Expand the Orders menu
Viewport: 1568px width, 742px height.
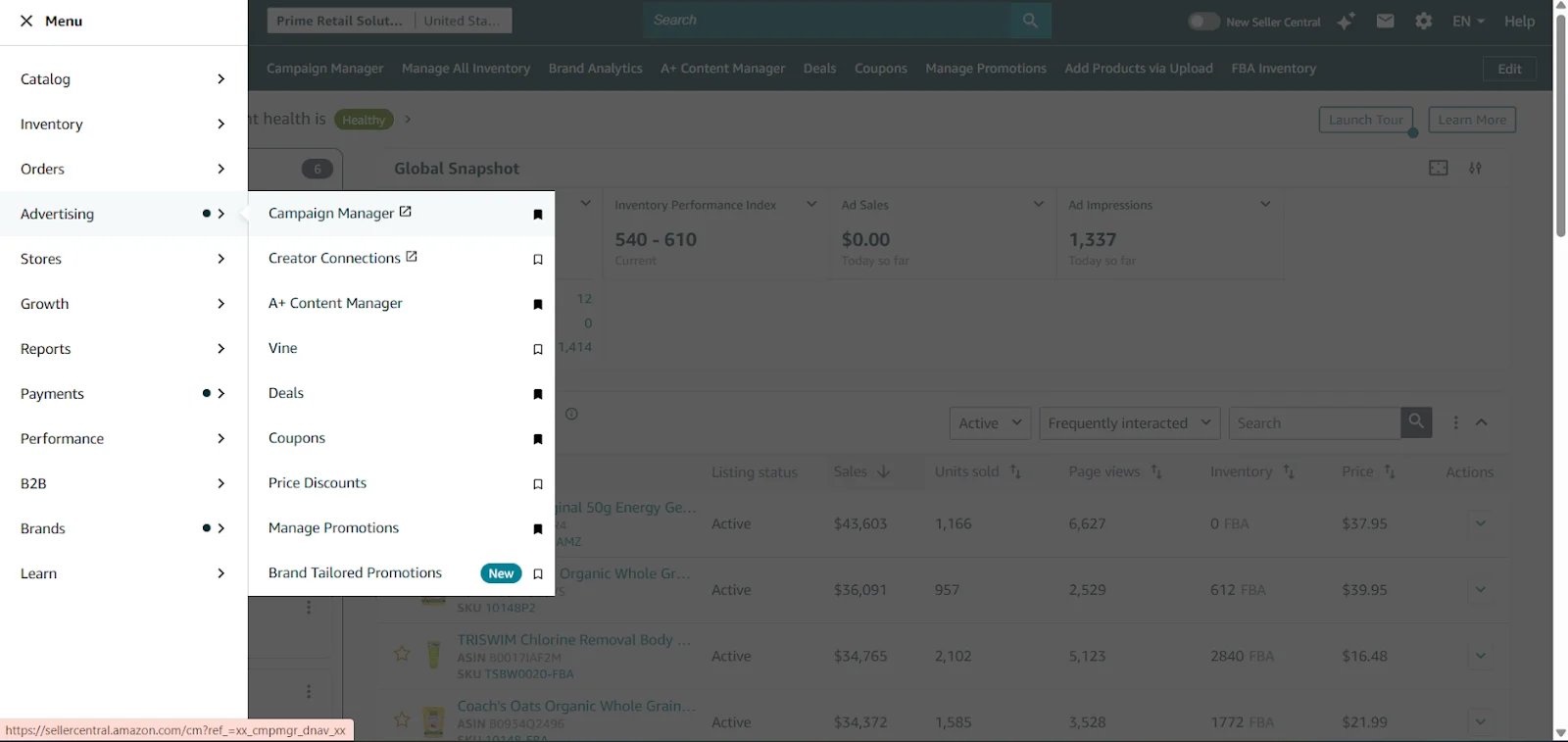(x=123, y=169)
